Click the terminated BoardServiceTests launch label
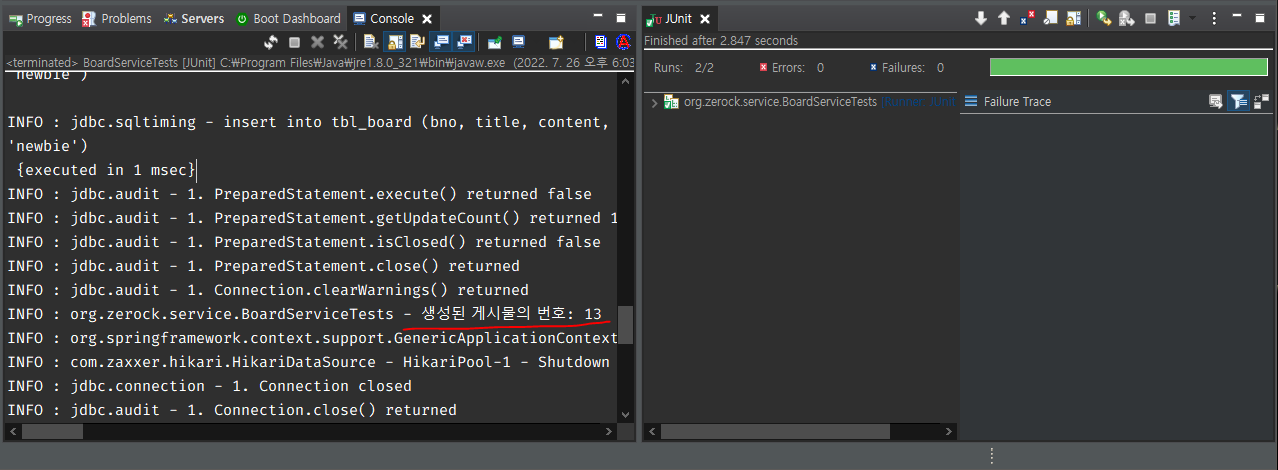This screenshot has width=1278, height=470. click(x=320, y=62)
